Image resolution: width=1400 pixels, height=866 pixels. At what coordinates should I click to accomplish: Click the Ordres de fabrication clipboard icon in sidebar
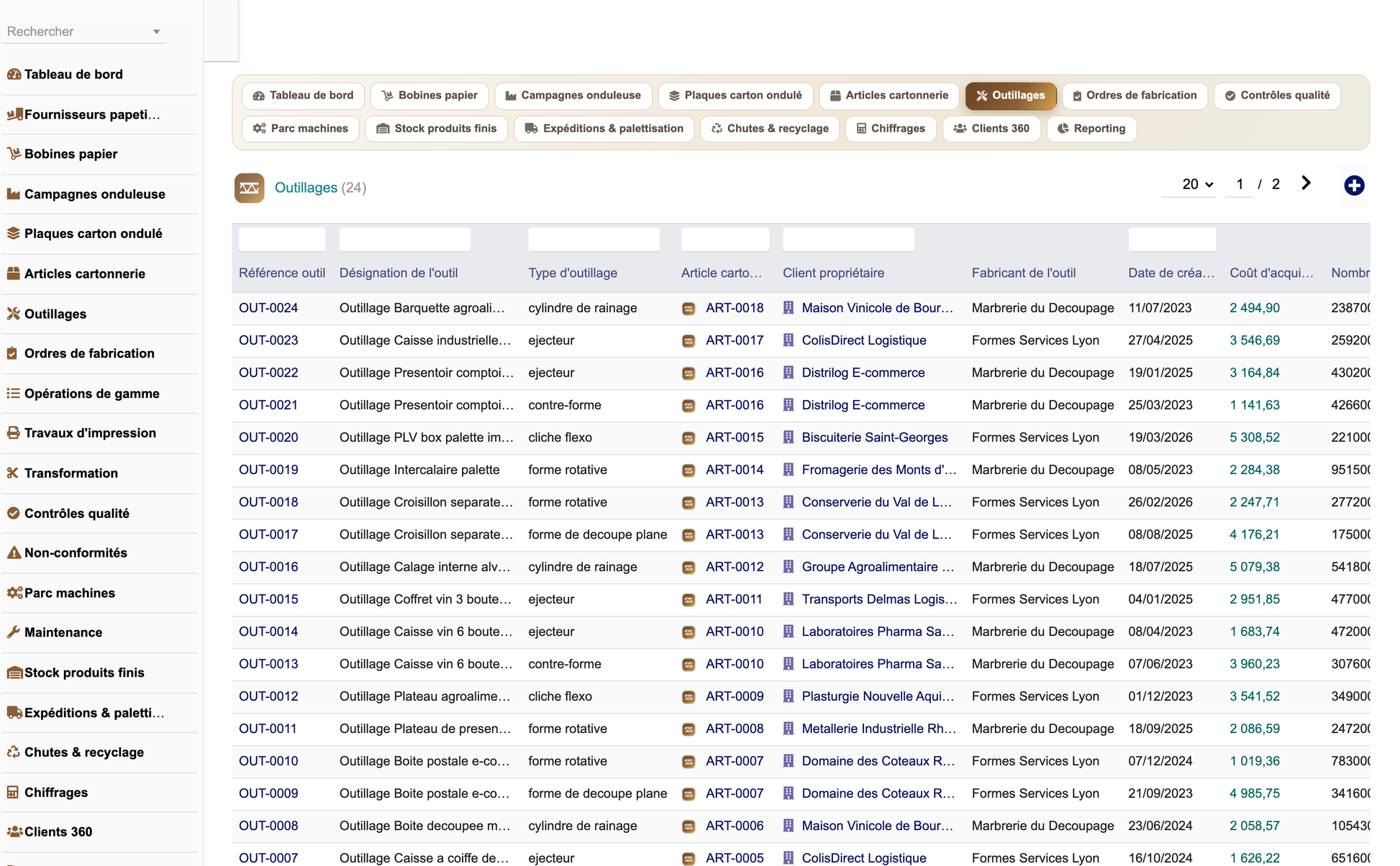tap(12, 353)
